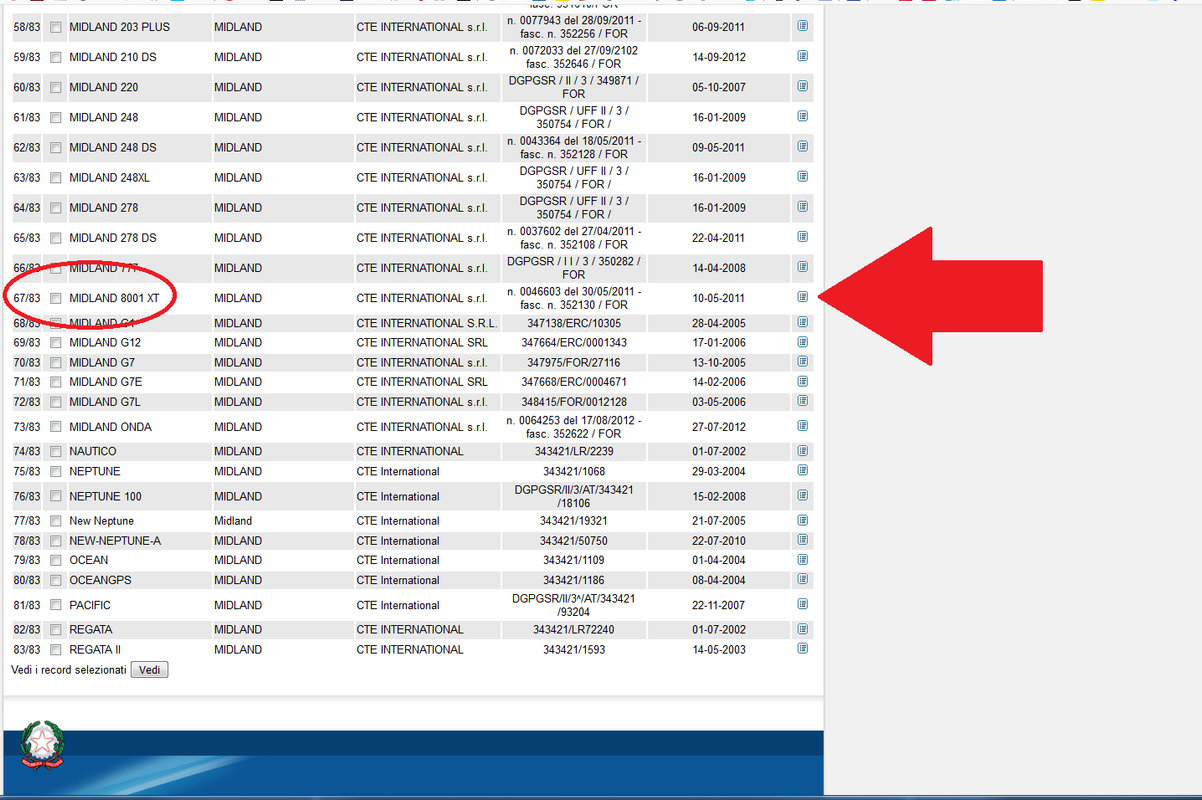Open details icon for MIDLAND 248 row 61/83
Image resolution: width=1202 pixels, height=800 pixels.
click(x=802, y=116)
